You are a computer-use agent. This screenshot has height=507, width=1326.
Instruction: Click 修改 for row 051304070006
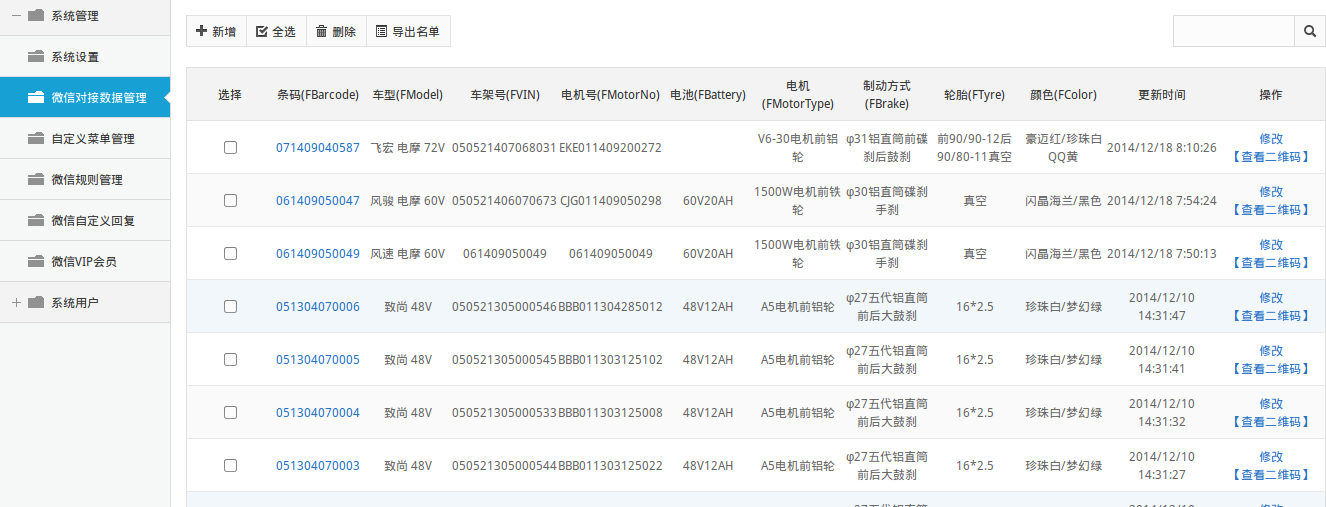pos(1271,298)
